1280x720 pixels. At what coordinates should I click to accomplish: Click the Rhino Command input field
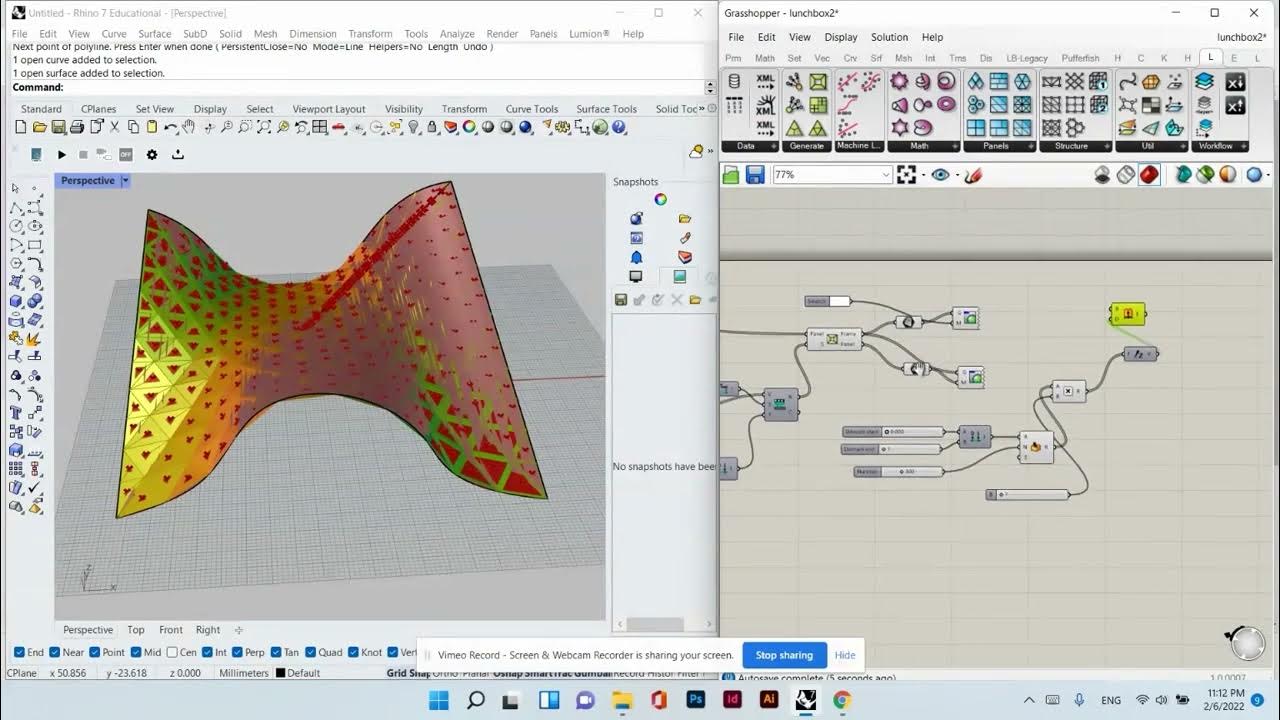360,87
